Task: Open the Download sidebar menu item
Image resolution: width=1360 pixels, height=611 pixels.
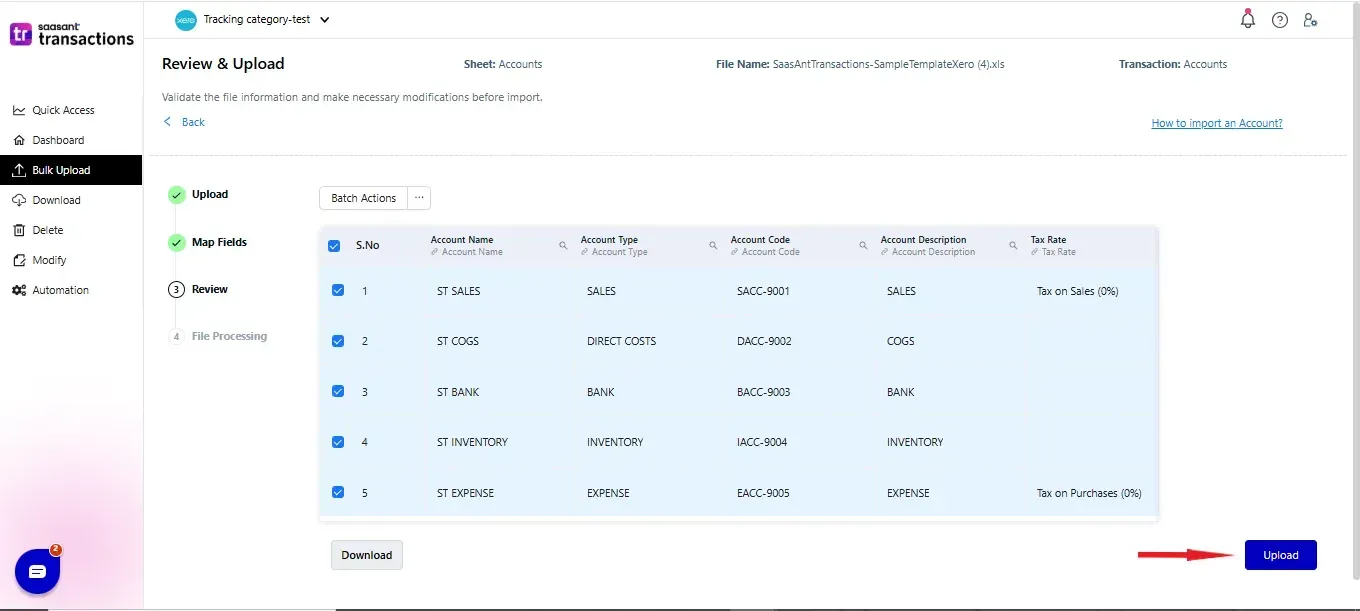Action: (x=70, y=200)
